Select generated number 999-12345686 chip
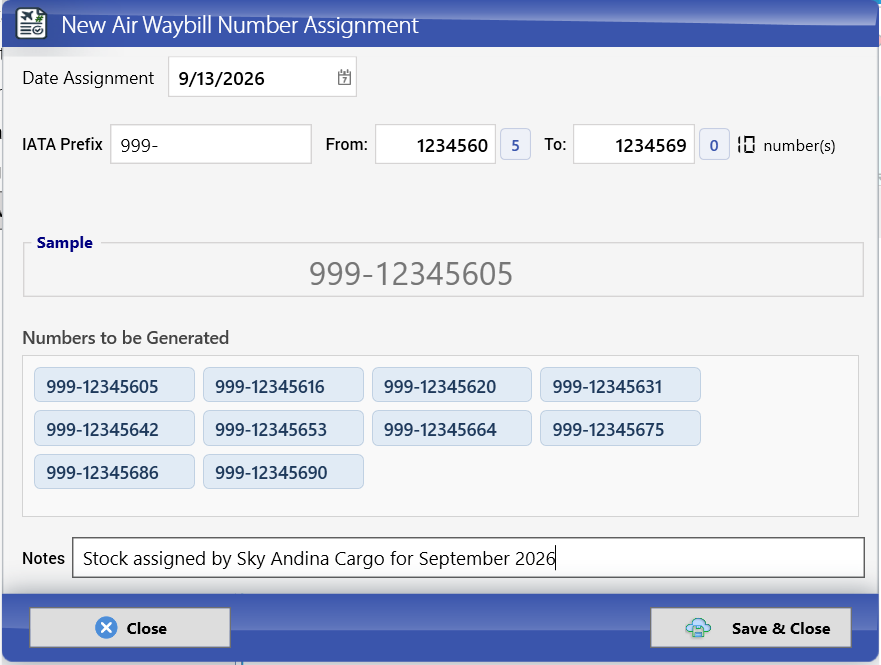 114,472
